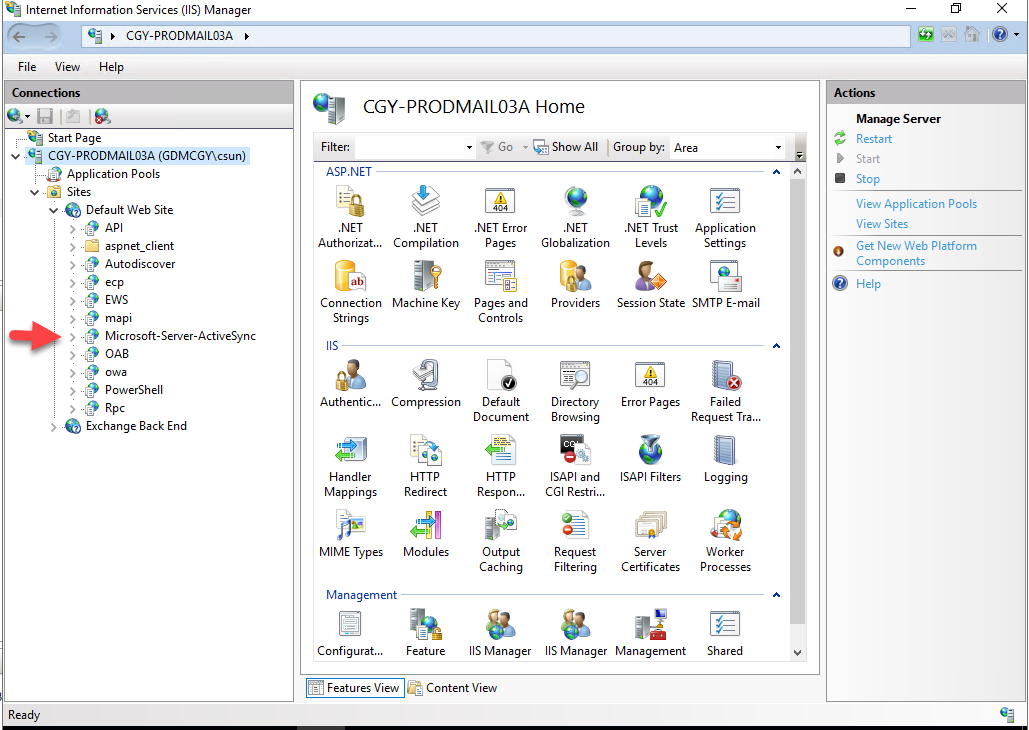The width and height of the screenshot is (1029, 730).
Task: Click View Application Pools link
Action: 916,204
